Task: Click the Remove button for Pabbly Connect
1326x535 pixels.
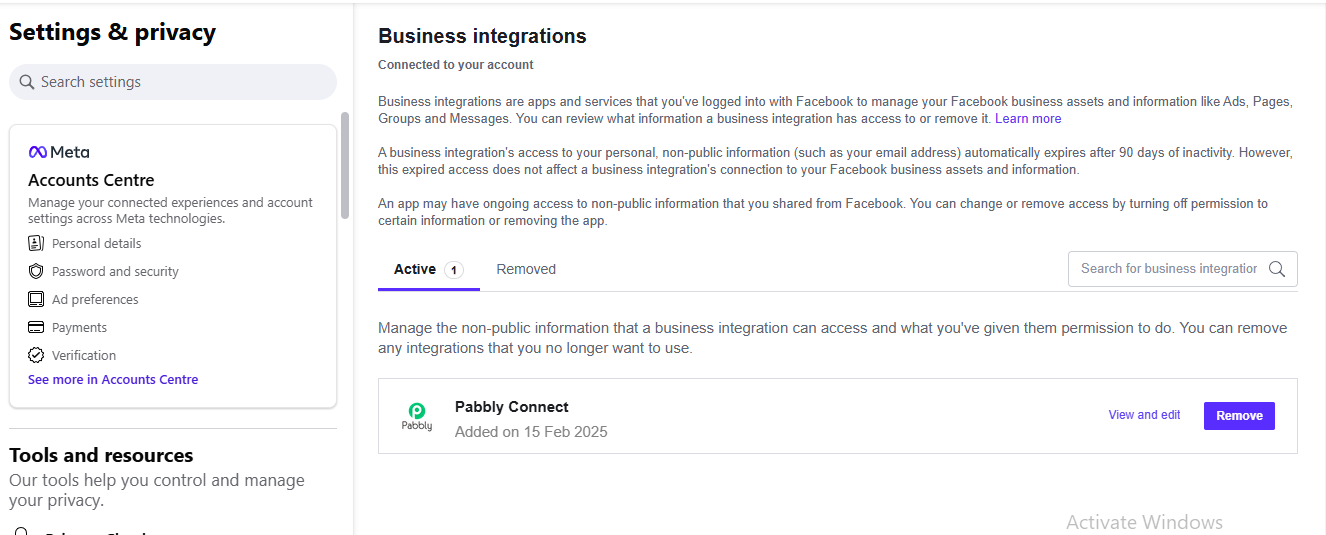Action: [1239, 416]
